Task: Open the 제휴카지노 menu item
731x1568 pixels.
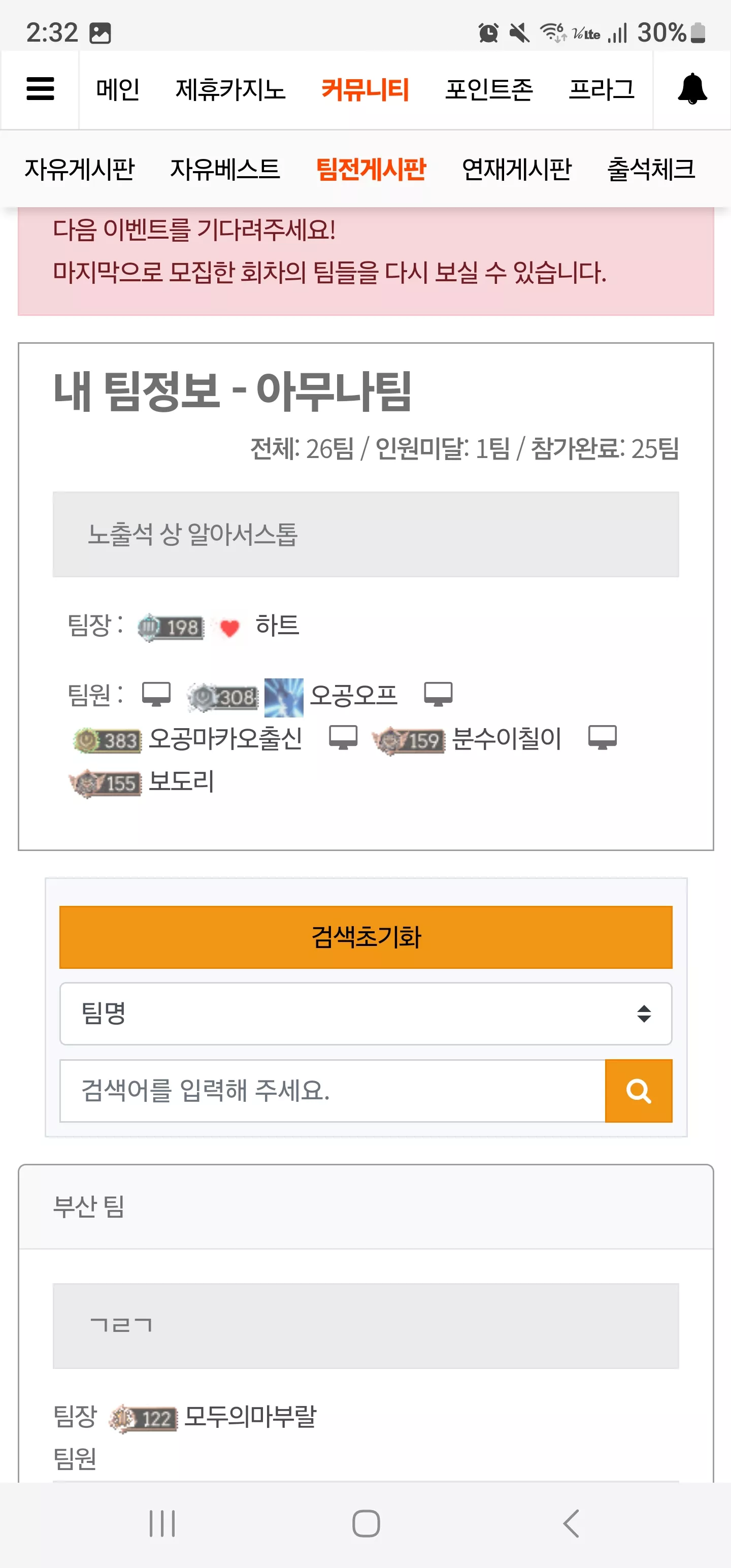Action: [x=230, y=89]
